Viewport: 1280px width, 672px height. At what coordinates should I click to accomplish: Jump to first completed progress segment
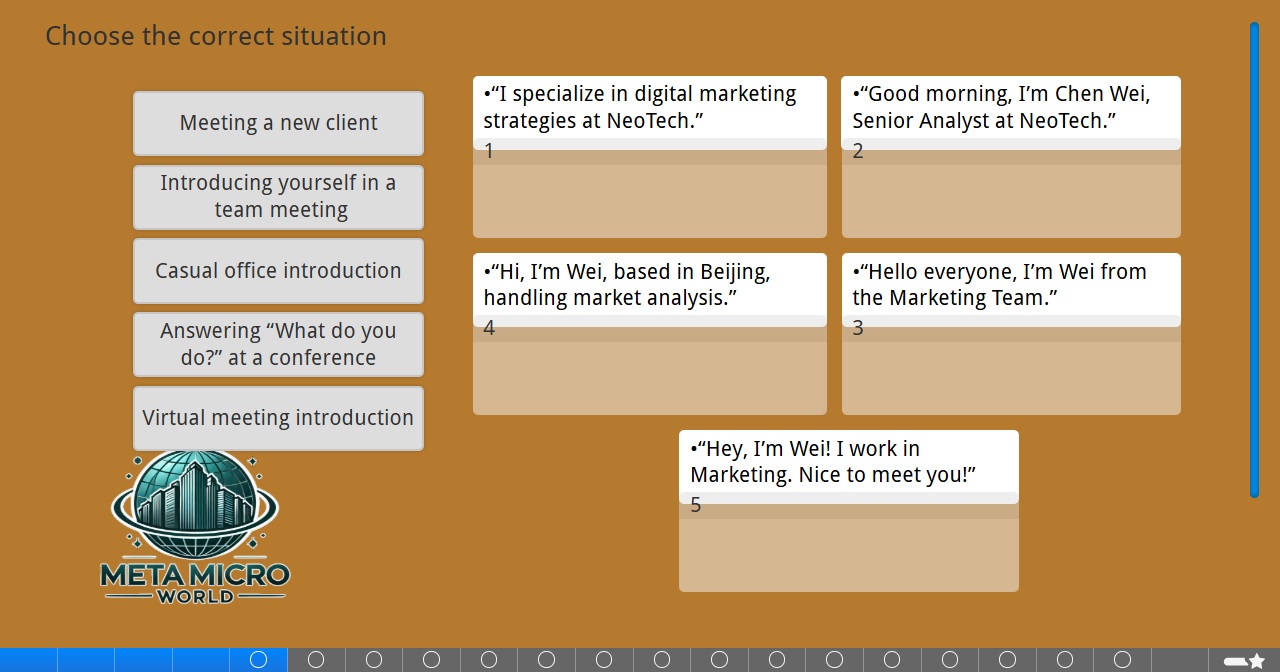tap(28, 660)
